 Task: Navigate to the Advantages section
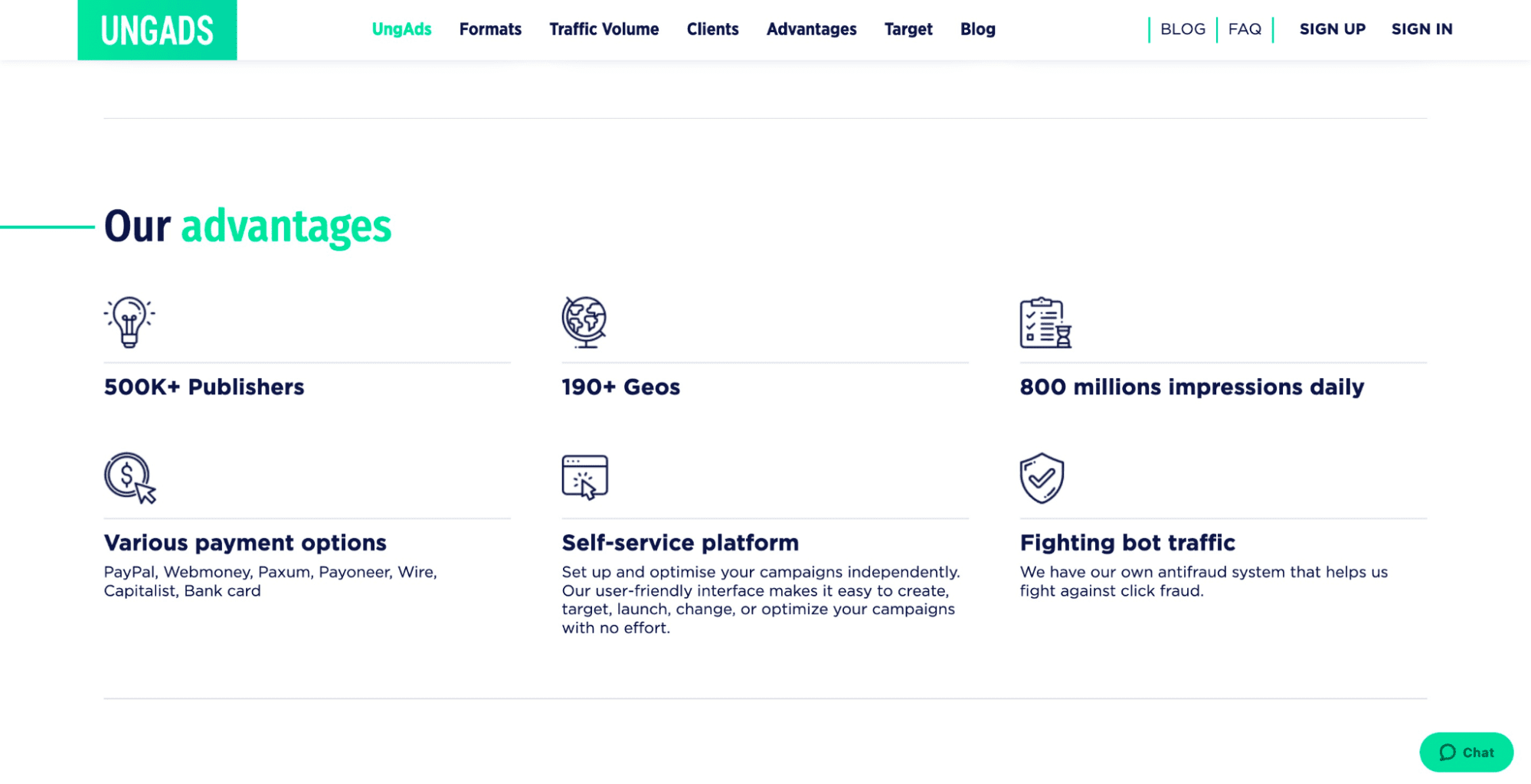point(811,29)
